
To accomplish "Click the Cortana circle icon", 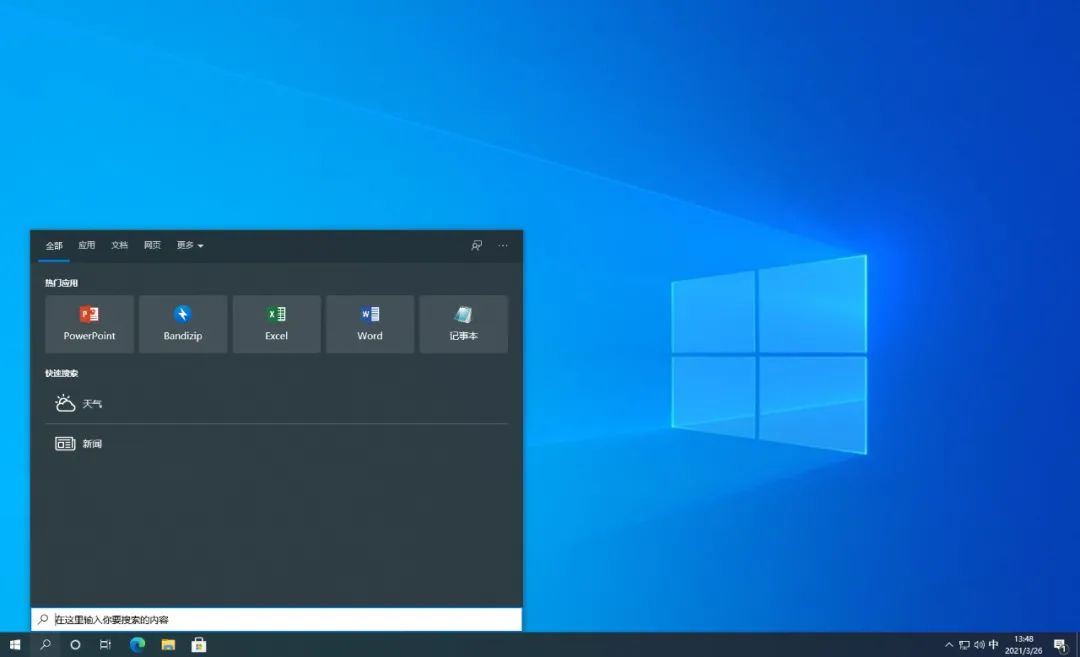I will (x=75, y=645).
